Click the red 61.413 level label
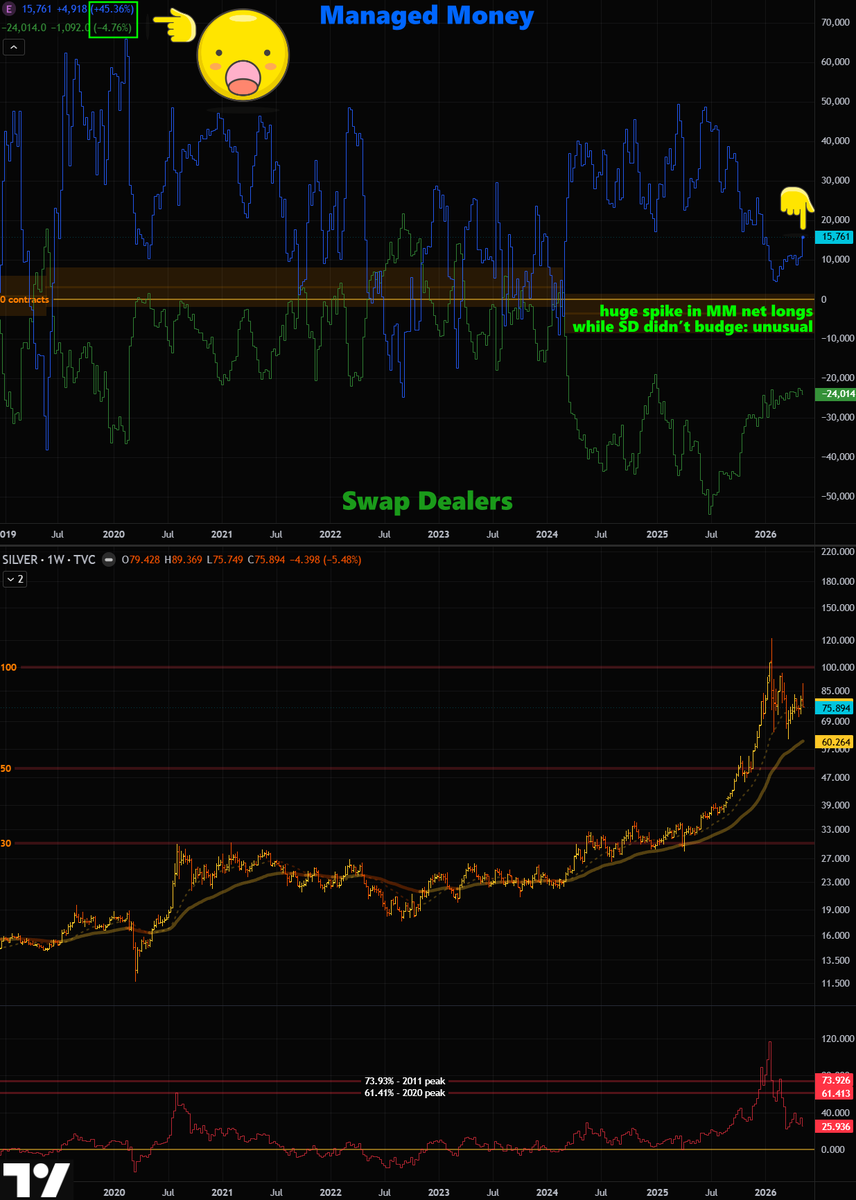Screen dimensions: 856x1200 (x=834, y=1094)
